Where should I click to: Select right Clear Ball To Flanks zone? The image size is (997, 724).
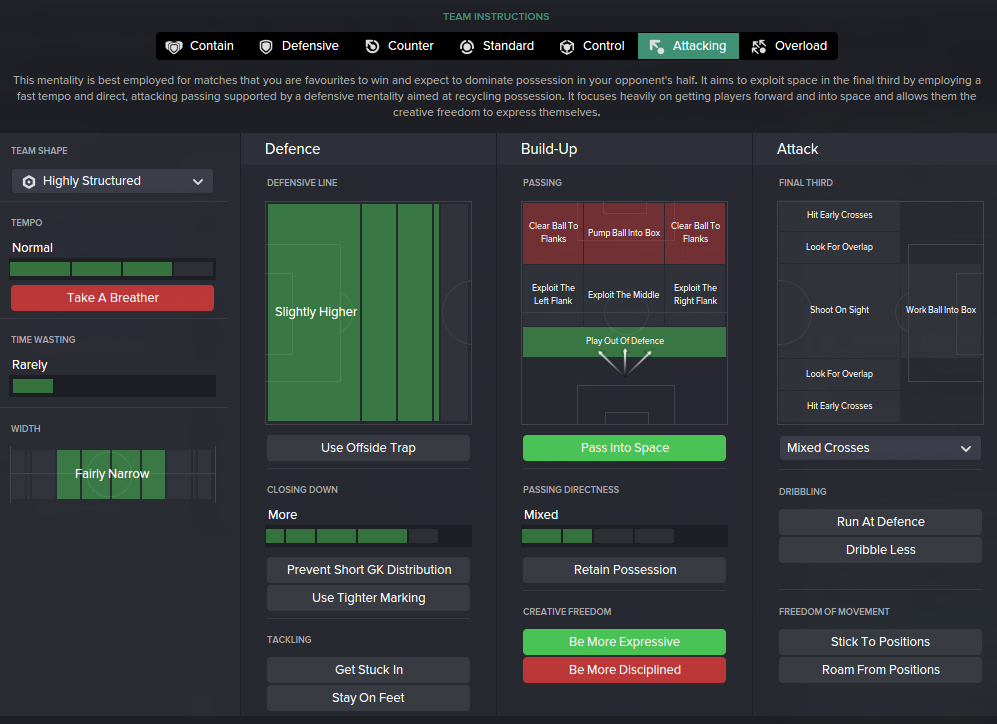point(695,233)
